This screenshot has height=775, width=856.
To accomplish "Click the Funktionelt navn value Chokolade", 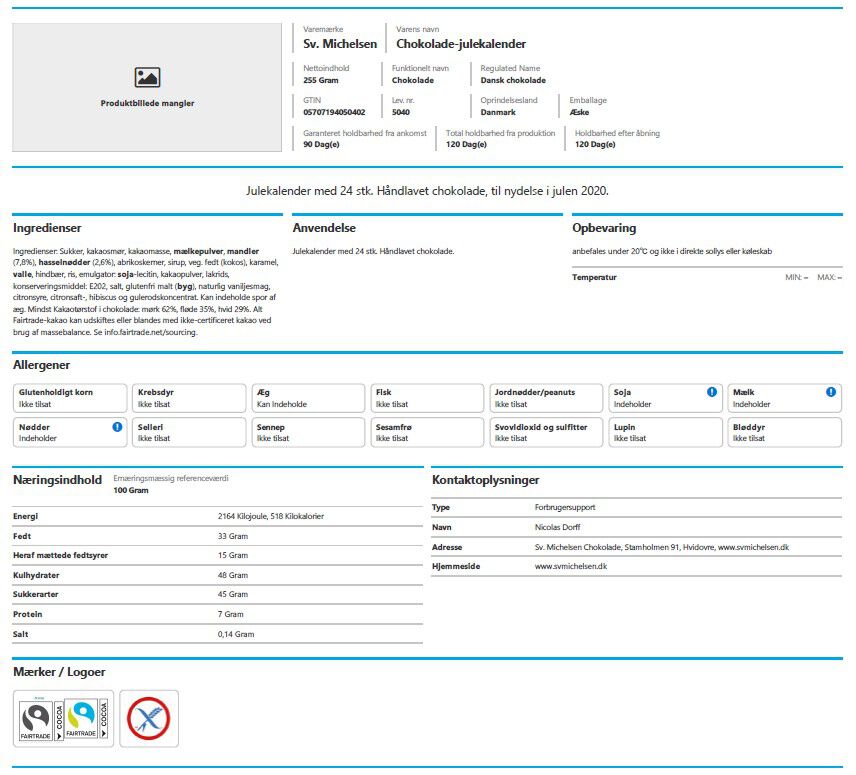I will coord(413,80).
